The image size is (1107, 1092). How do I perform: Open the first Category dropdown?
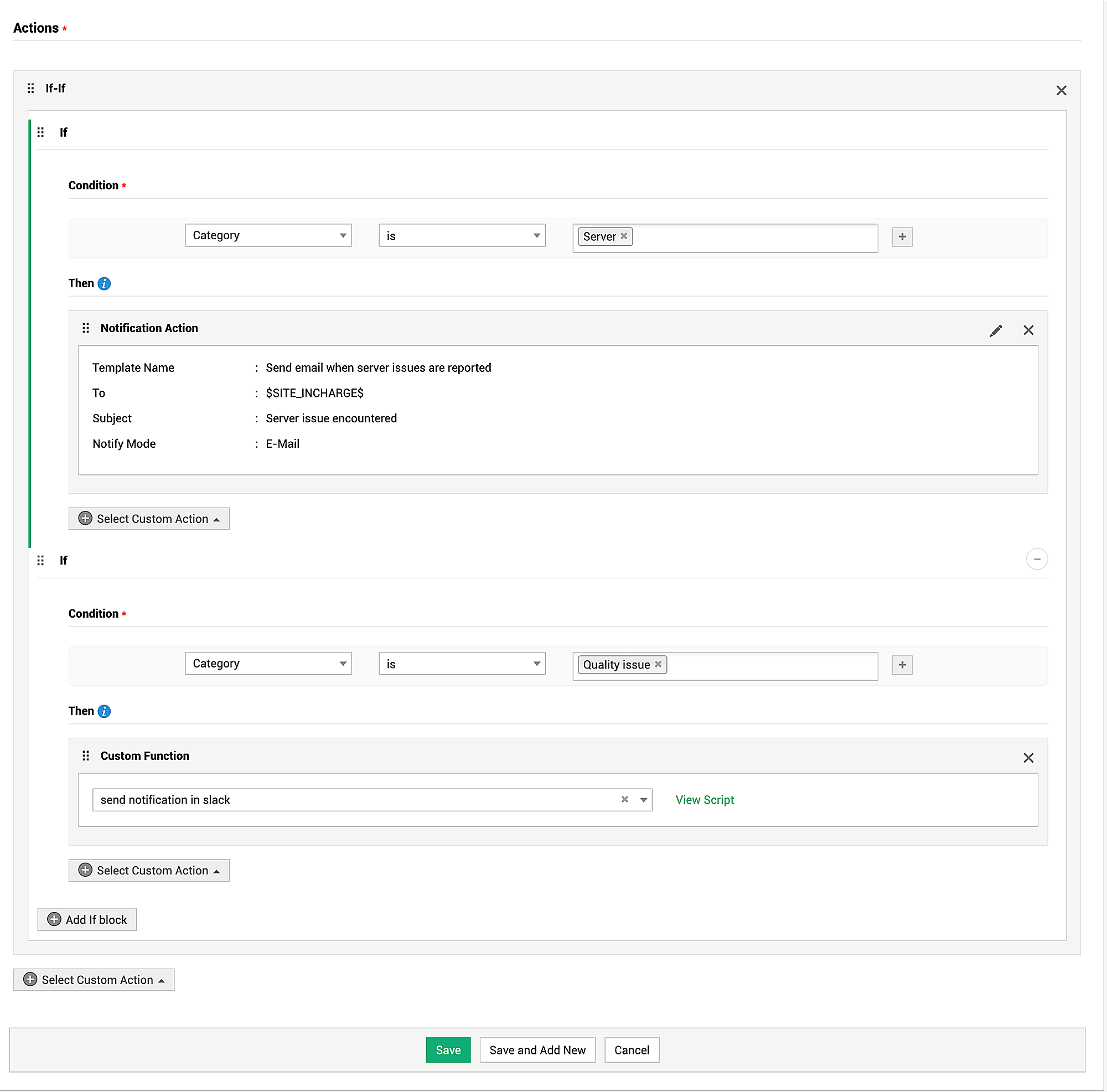268,235
